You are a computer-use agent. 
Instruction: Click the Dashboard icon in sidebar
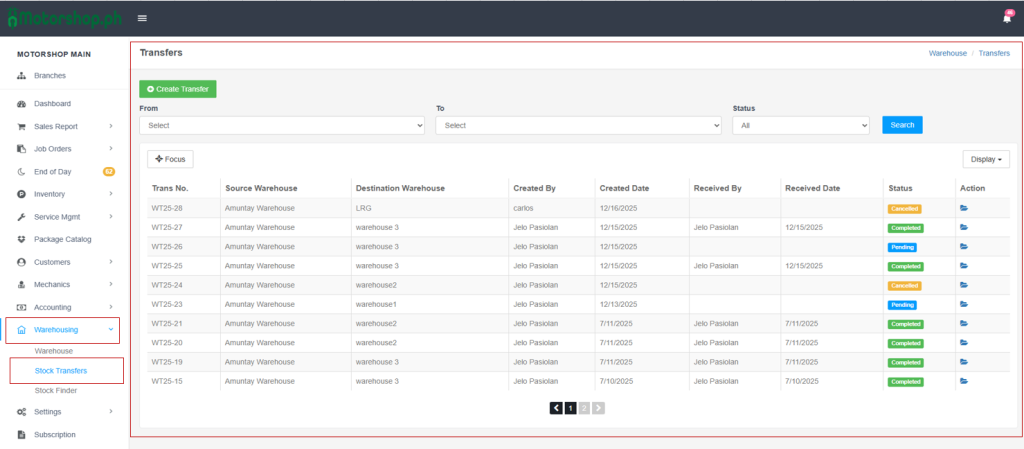coord(22,104)
